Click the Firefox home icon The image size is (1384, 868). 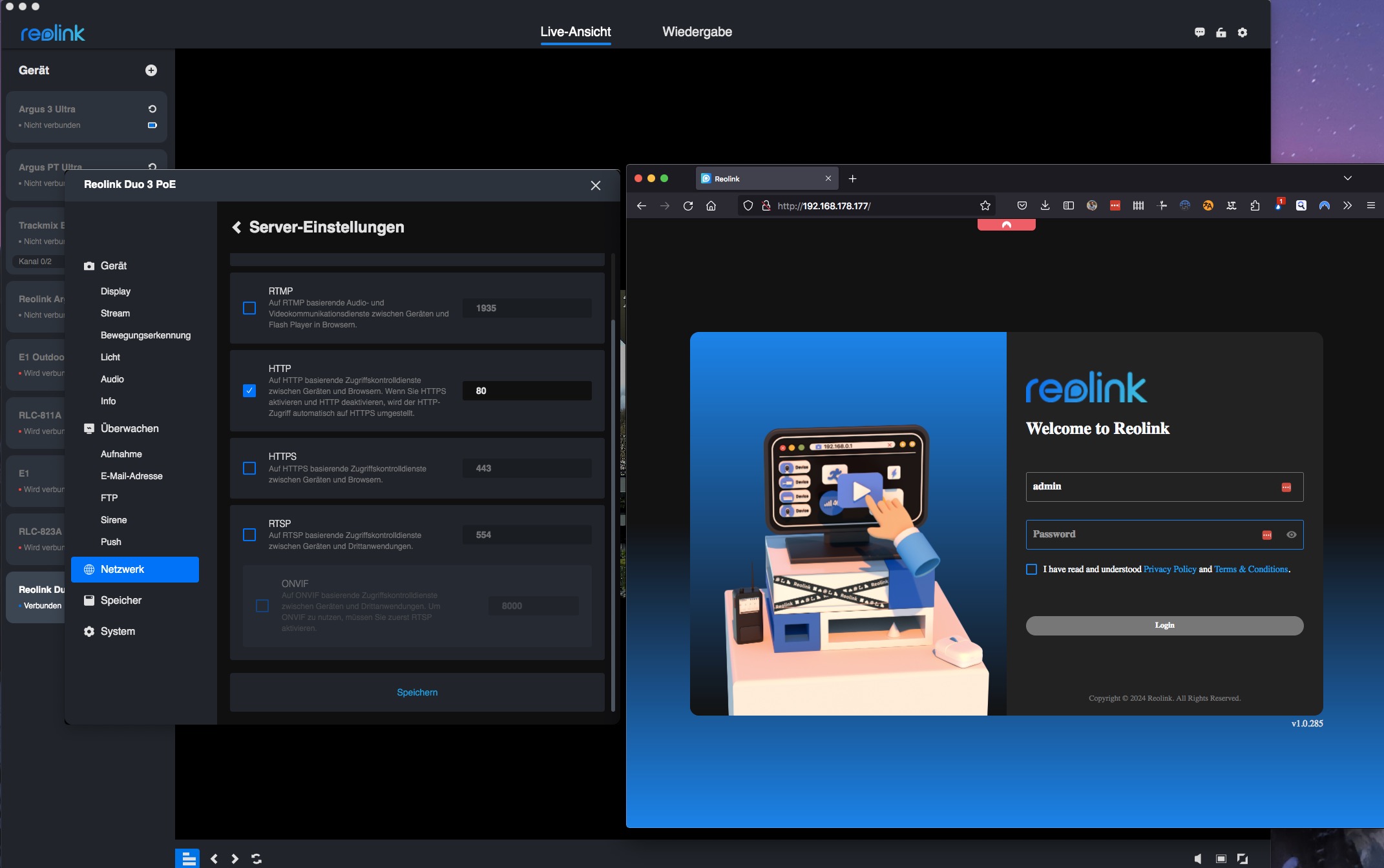711,205
